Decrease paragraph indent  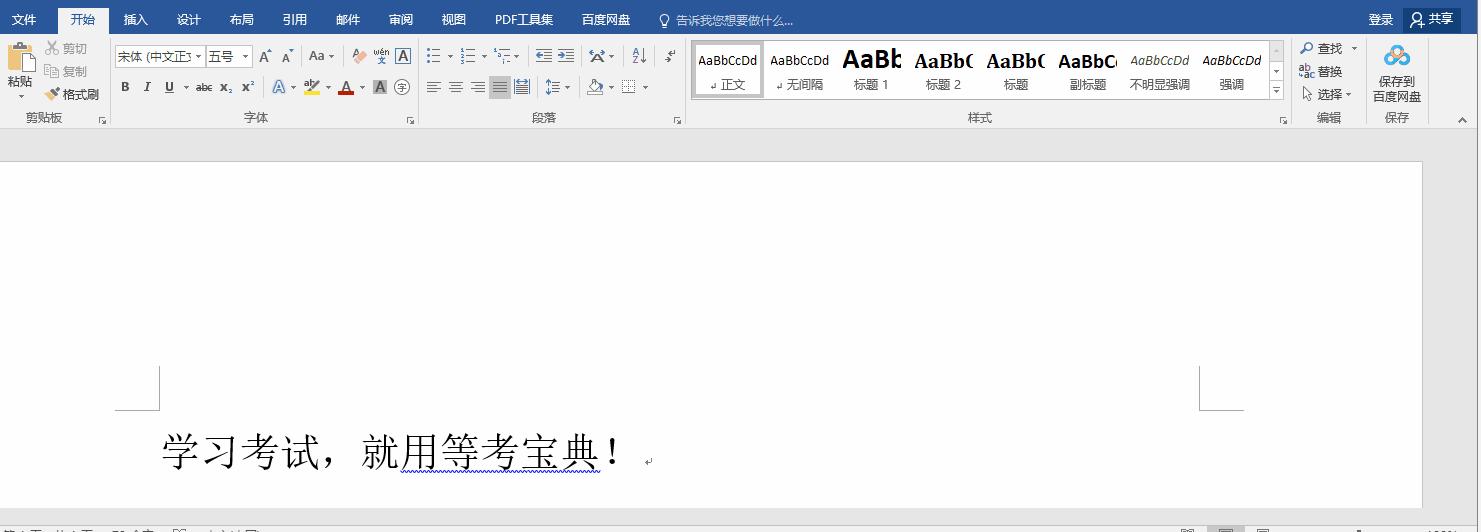544,57
